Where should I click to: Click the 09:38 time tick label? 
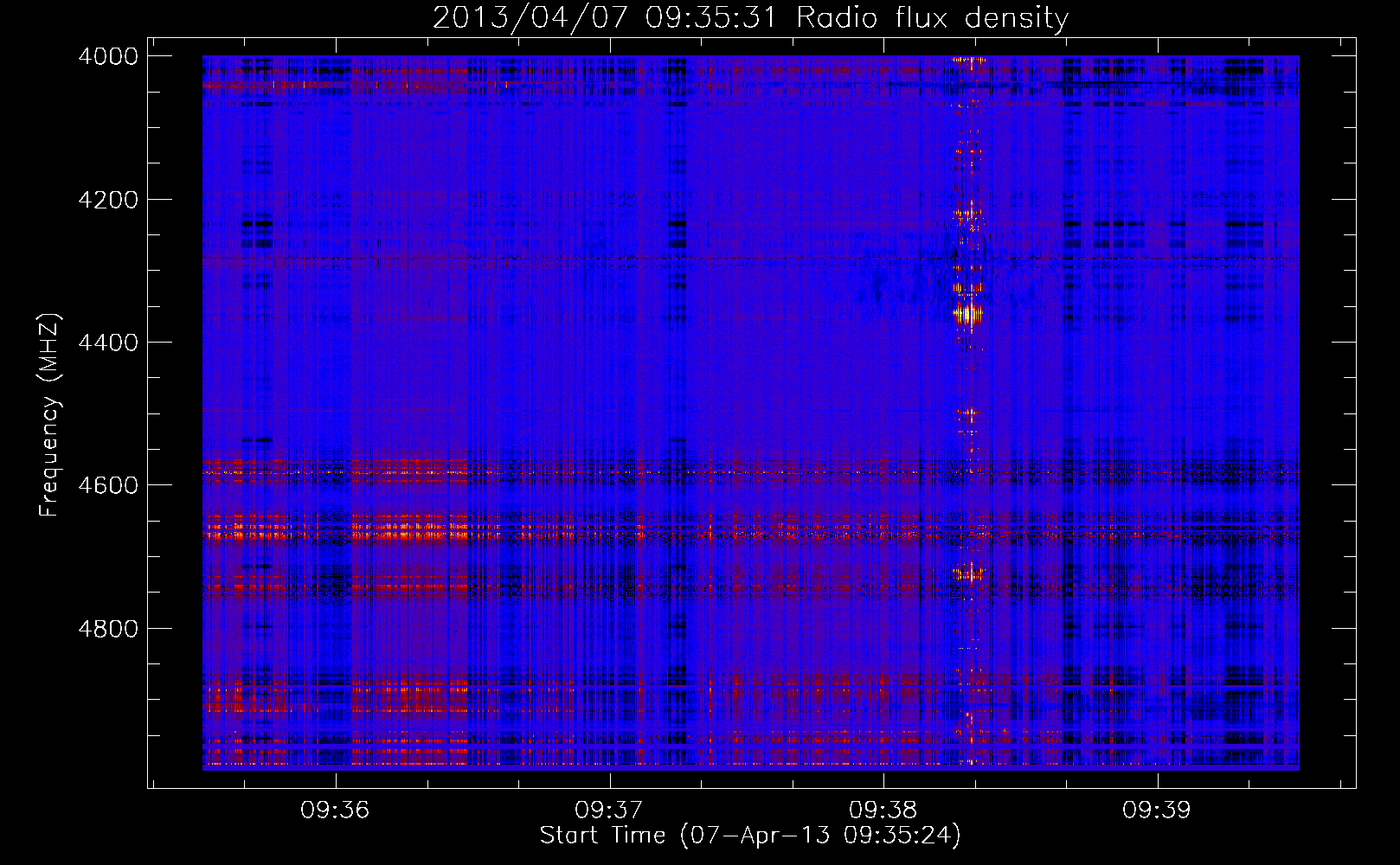pos(883,810)
